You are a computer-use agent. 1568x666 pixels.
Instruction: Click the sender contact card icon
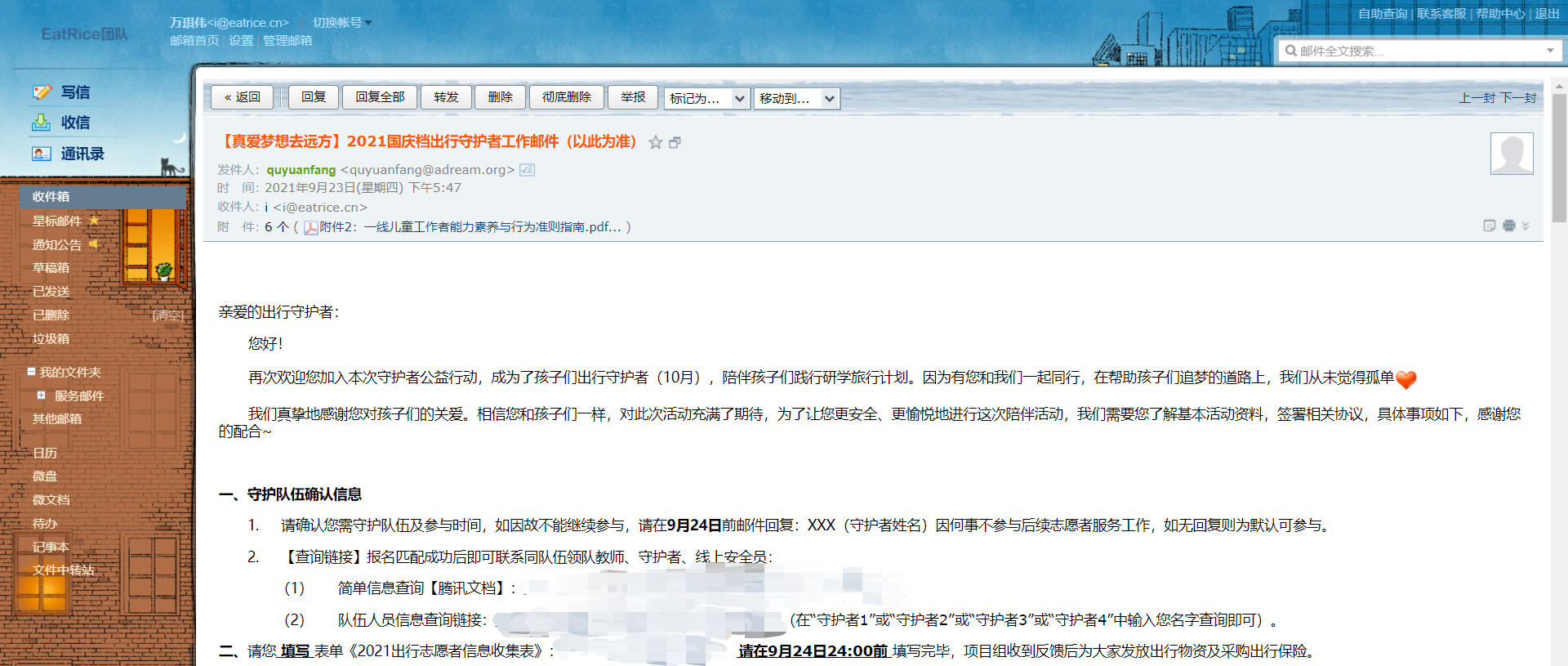pos(528,170)
